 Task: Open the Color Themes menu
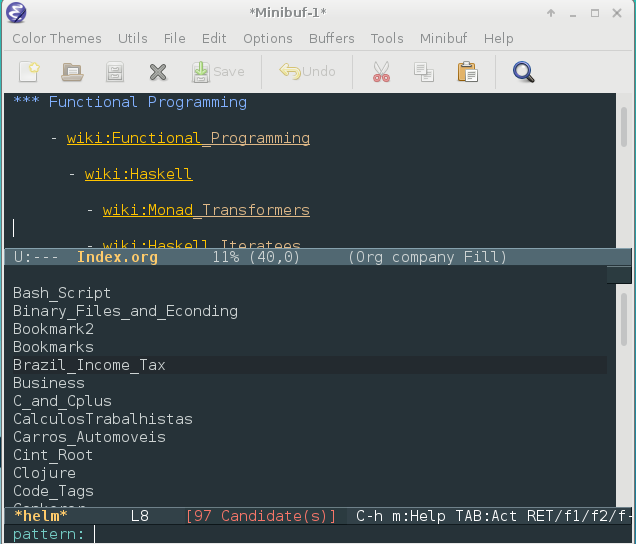click(x=57, y=39)
